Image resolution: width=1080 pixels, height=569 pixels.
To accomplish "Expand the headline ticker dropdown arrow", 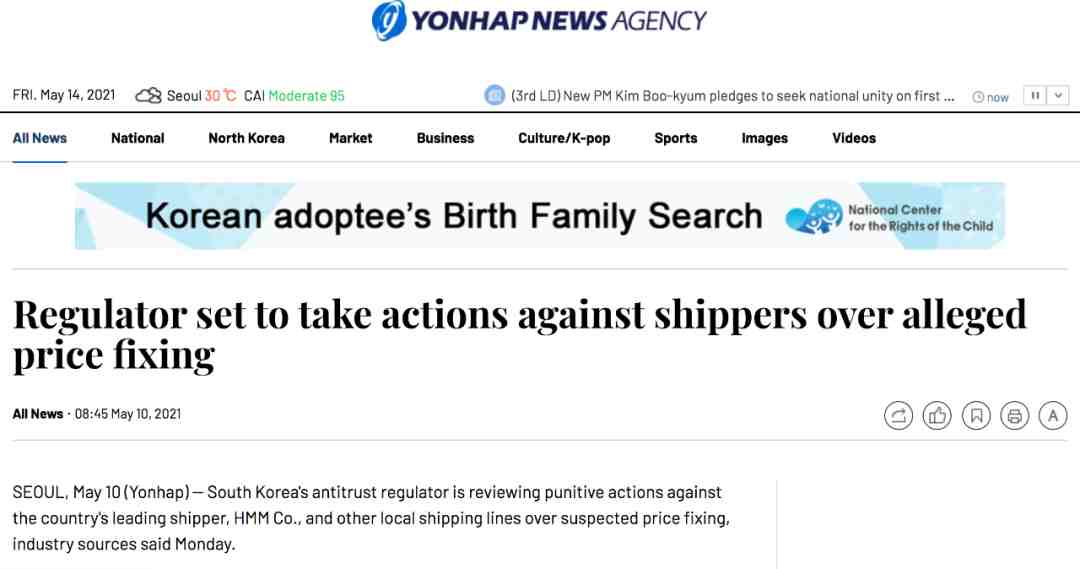I will 1058,96.
